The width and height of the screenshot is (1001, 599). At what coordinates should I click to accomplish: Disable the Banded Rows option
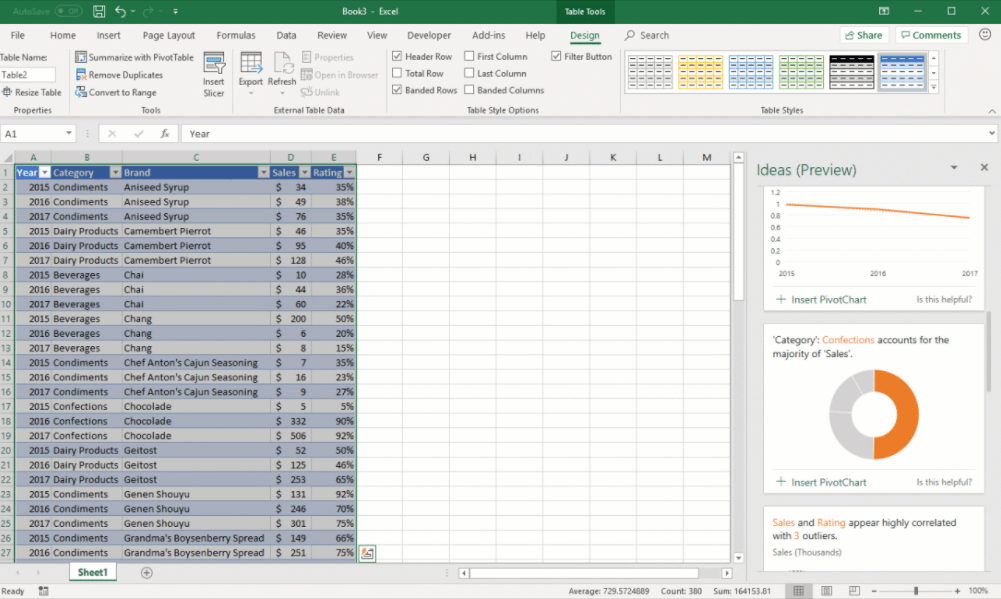click(397, 89)
